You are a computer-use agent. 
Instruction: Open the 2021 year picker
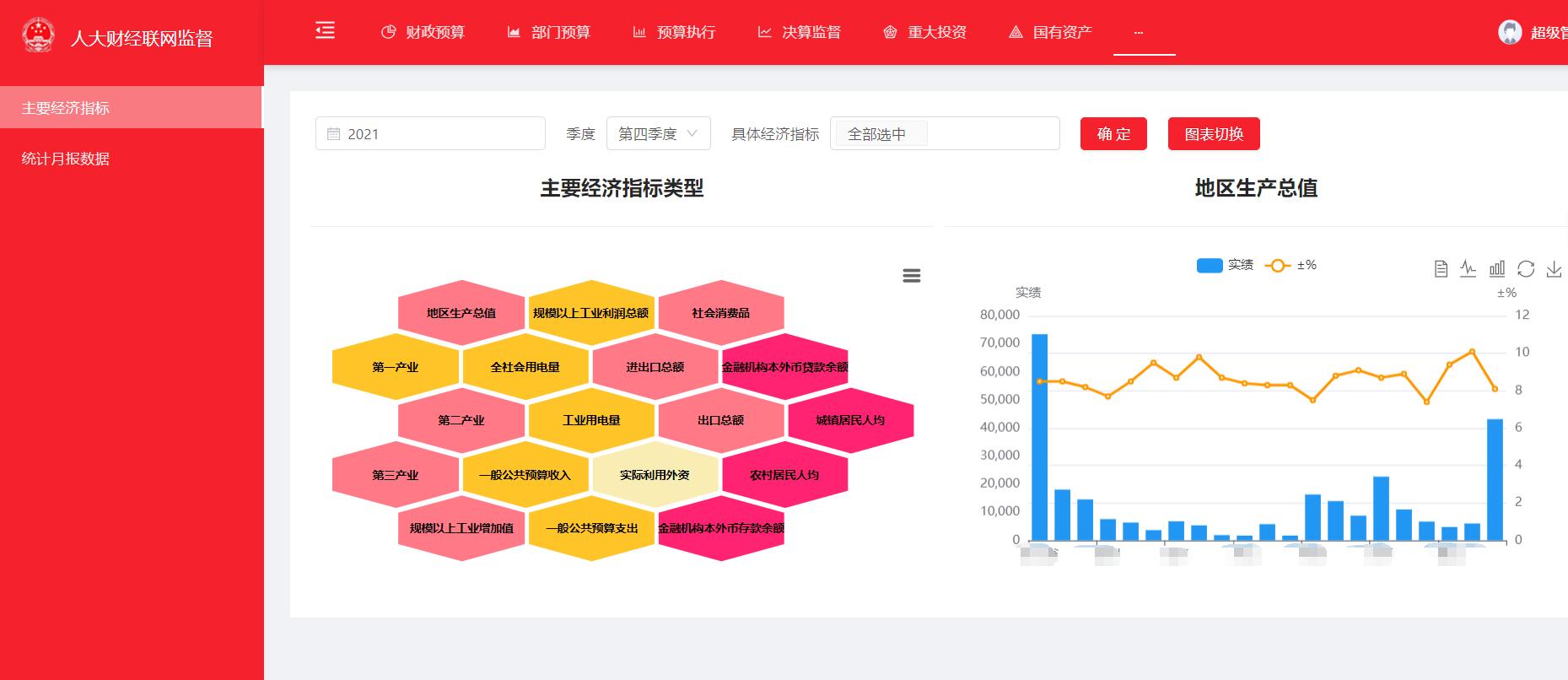[x=430, y=133]
